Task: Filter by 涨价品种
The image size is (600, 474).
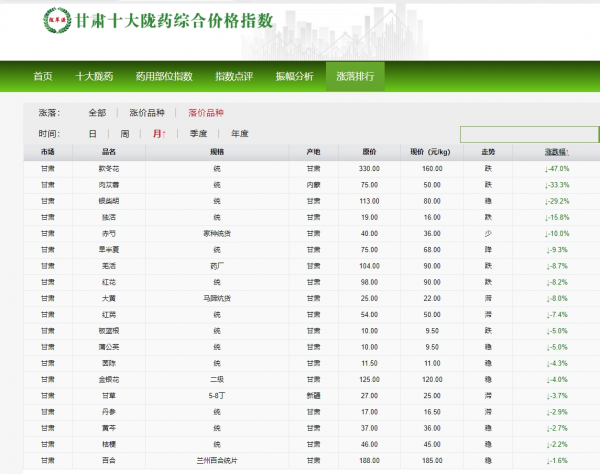Action: [x=147, y=113]
